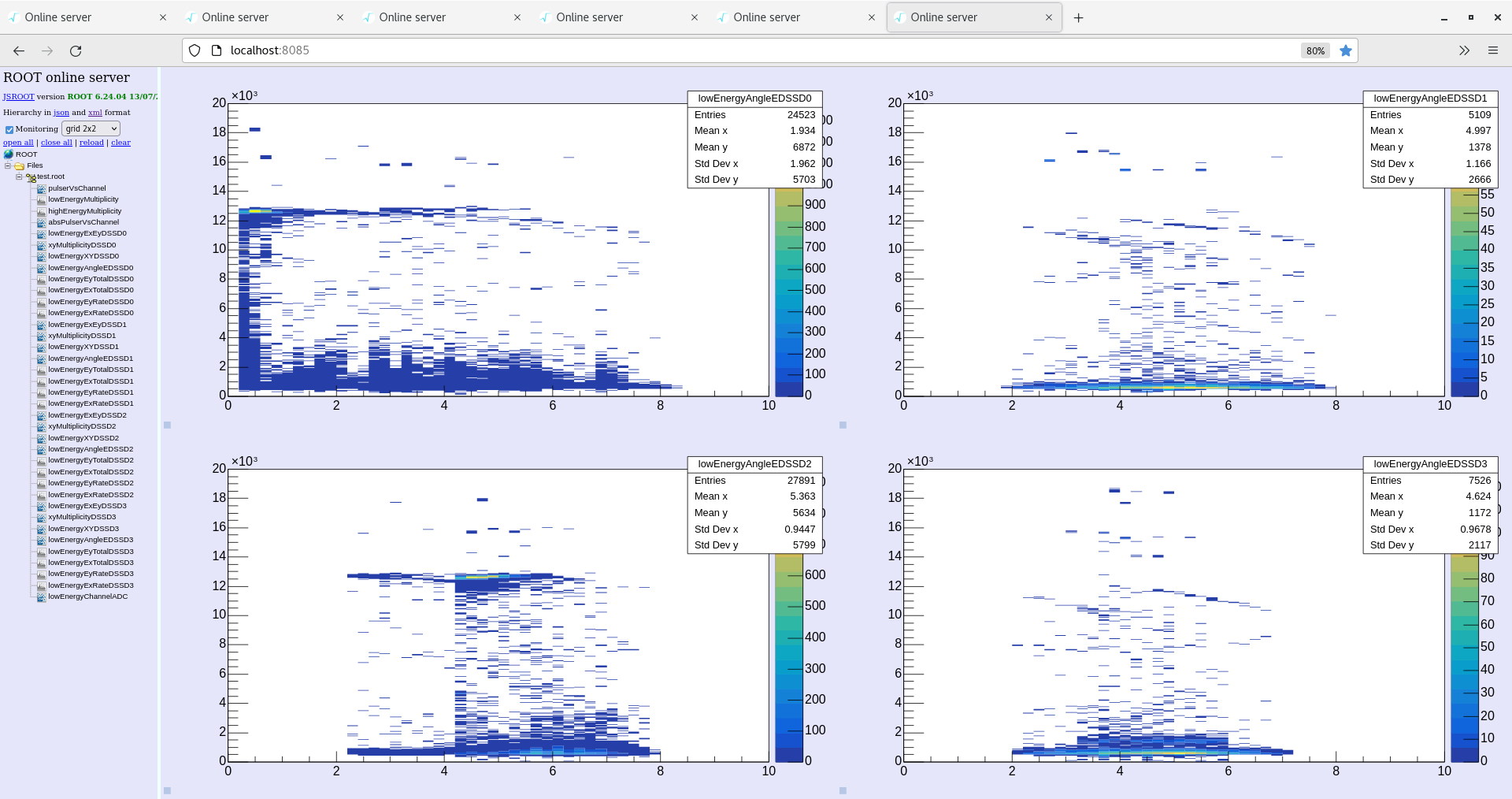Click the reload link
The width and height of the screenshot is (1512, 799).
pyautogui.click(x=91, y=142)
